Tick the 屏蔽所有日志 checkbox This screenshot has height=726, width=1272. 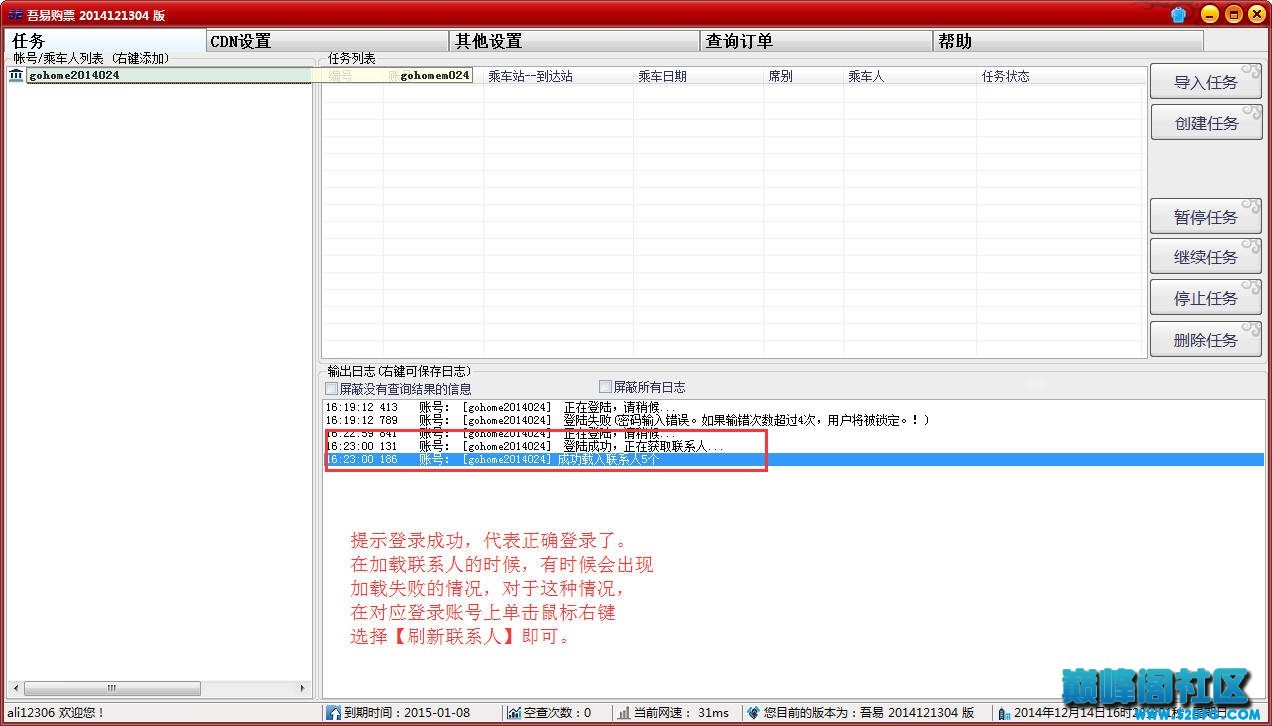605,386
